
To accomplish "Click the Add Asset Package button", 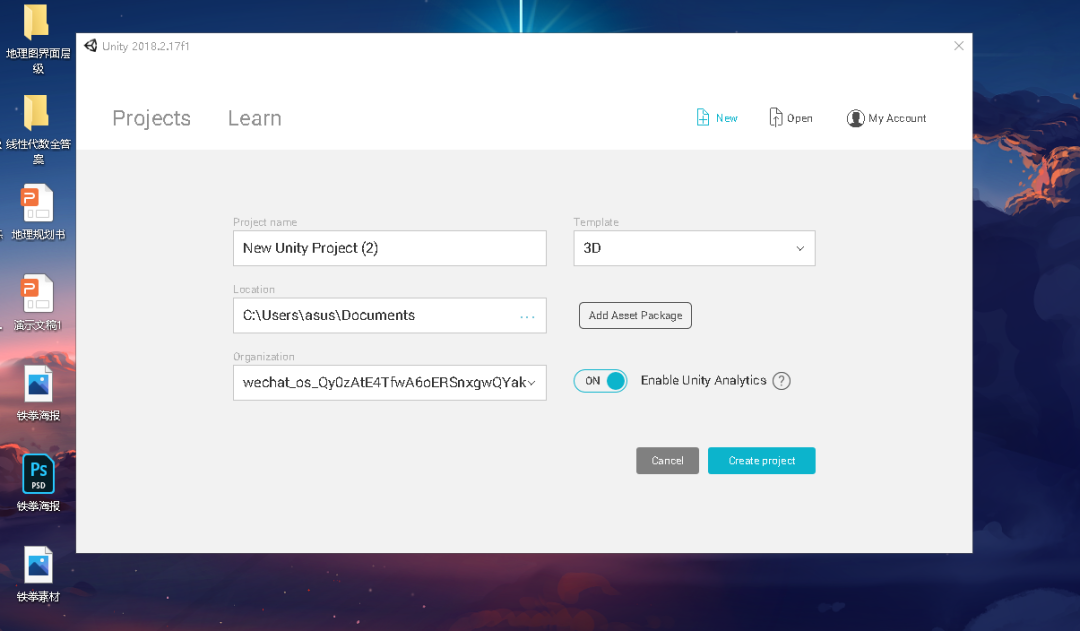I will [x=635, y=316].
